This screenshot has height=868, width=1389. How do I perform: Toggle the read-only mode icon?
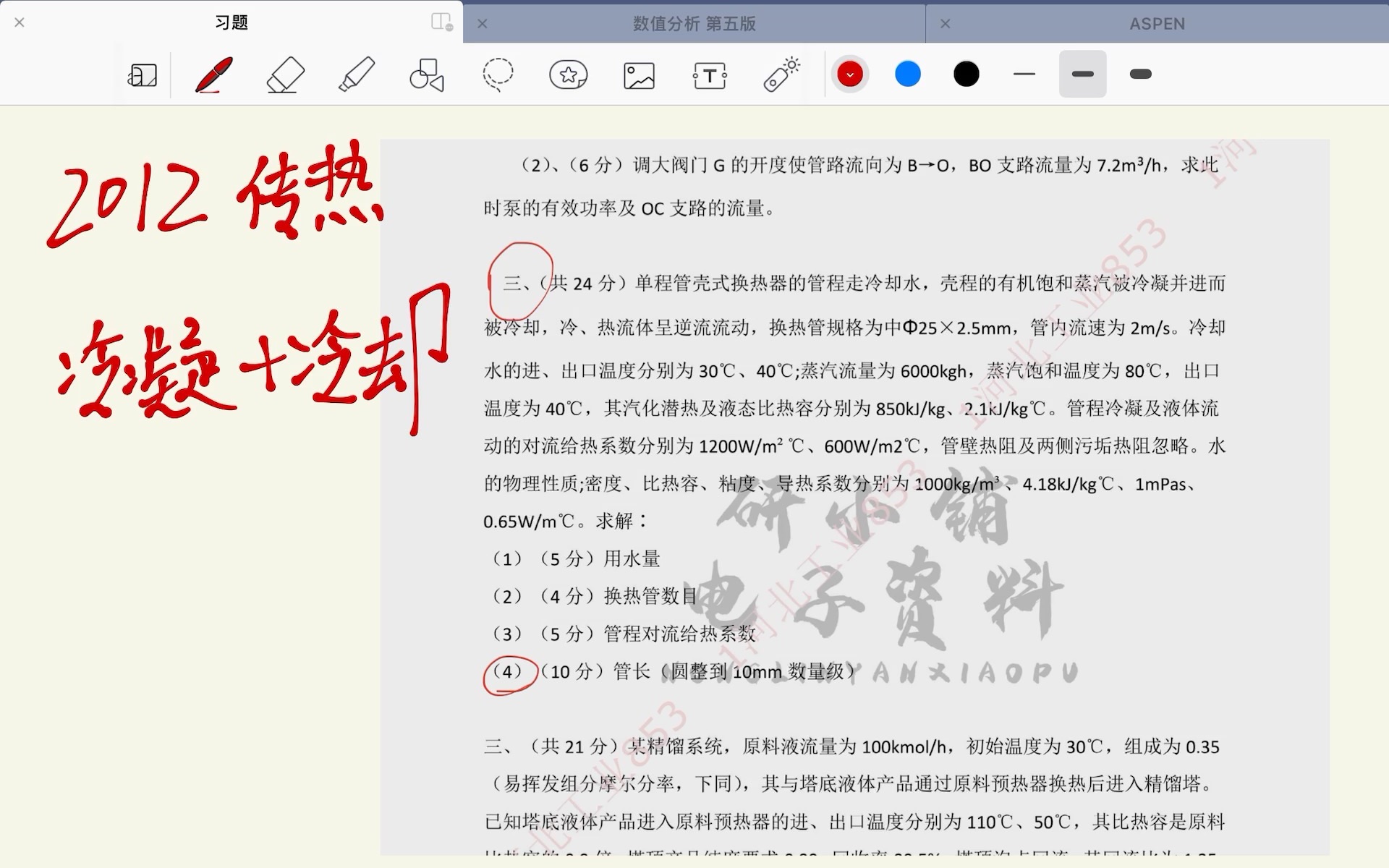(x=143, y=75)
